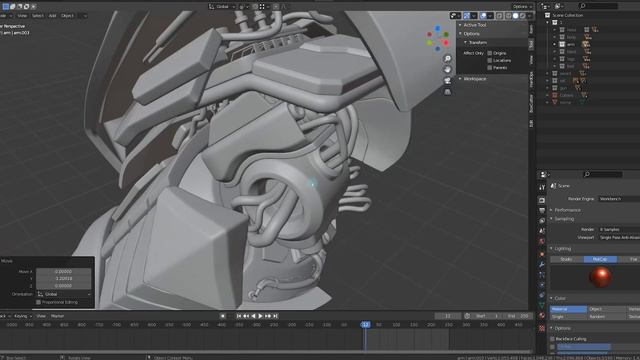The image size is (640, 360).
Task: Open the Object menu in viewport header
Action: [x=67, y=16]
